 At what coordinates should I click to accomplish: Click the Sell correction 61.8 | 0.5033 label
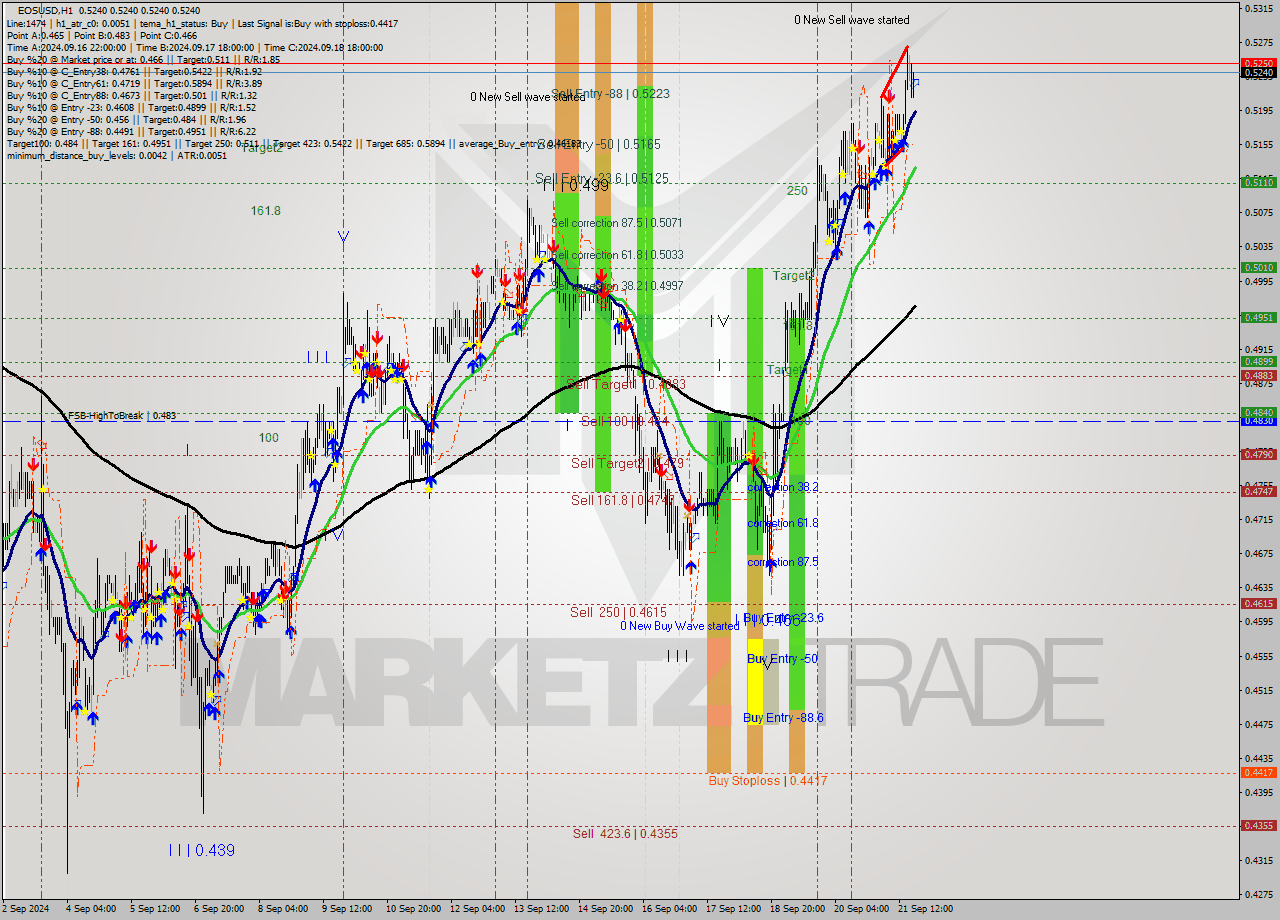(x=618, y=255)
